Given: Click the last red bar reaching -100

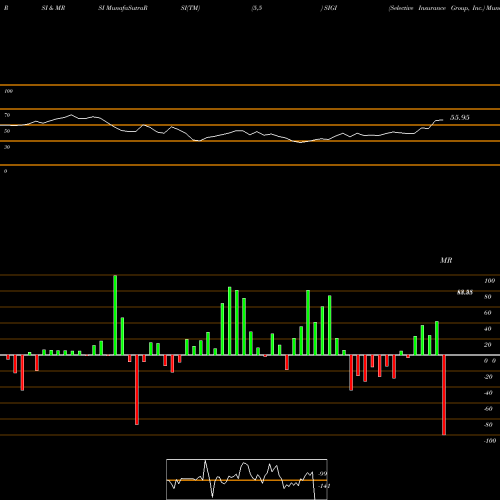Looking at the screenshot, I should 444,395.
